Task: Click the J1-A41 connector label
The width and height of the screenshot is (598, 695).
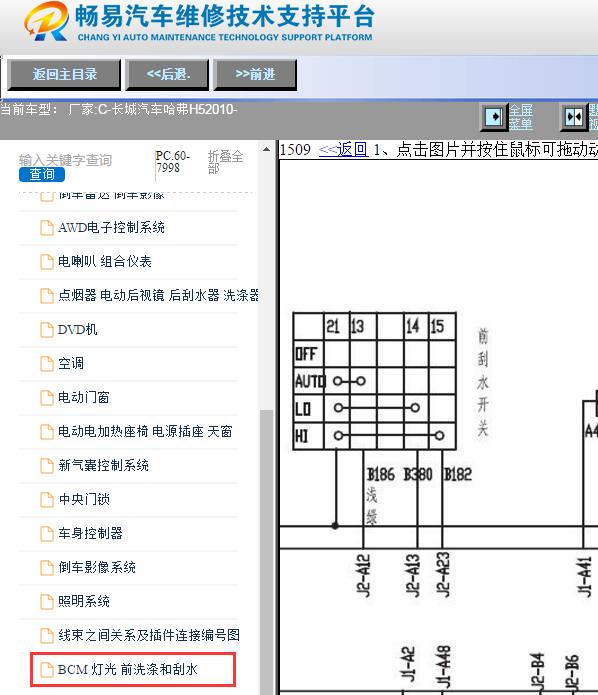Action: (x=585, y=577)
